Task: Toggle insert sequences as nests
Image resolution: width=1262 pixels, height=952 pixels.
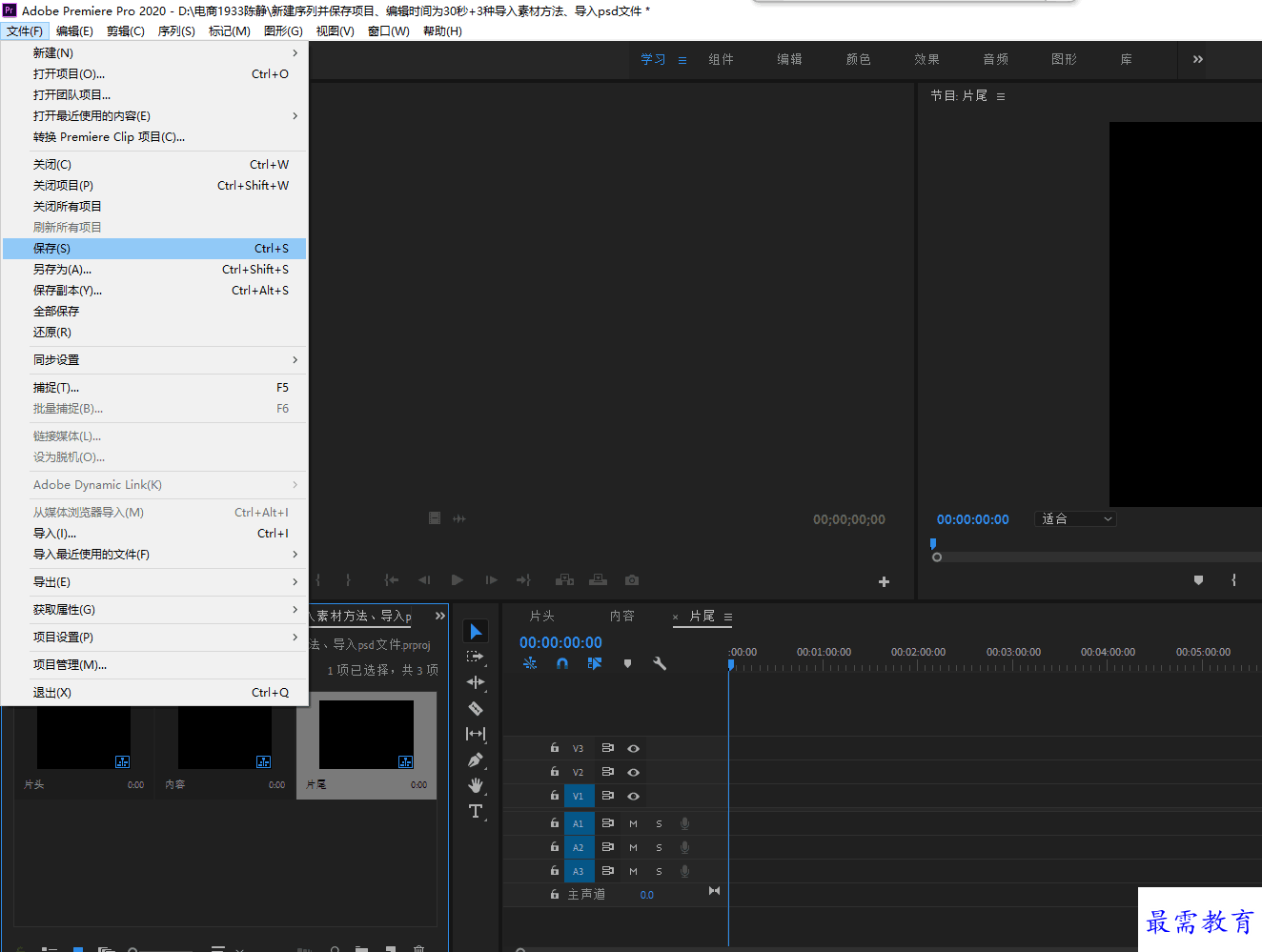Action: click(x=531, y=663)
